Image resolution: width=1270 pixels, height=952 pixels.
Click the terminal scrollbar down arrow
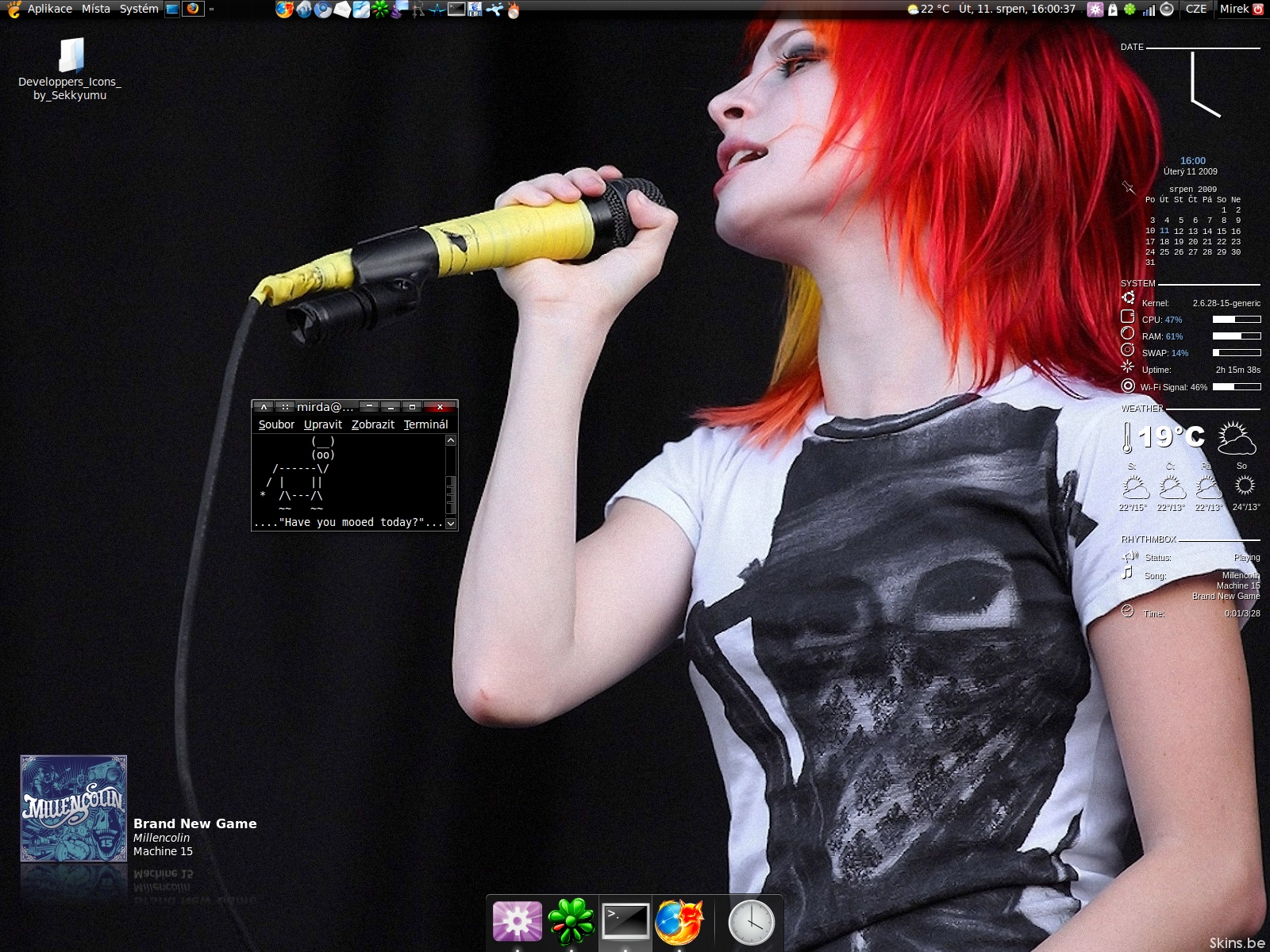451,524
